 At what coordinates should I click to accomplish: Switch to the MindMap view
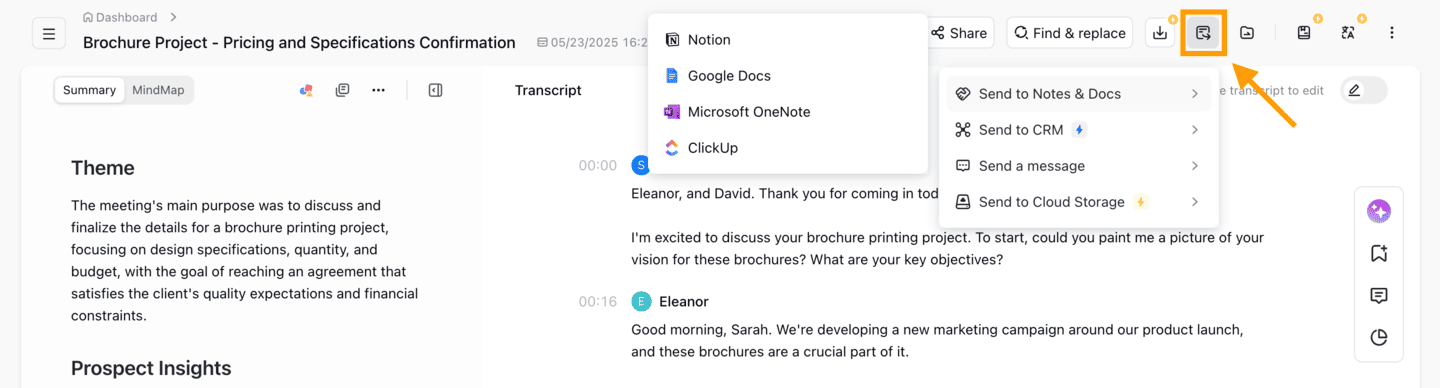[158, 90]
